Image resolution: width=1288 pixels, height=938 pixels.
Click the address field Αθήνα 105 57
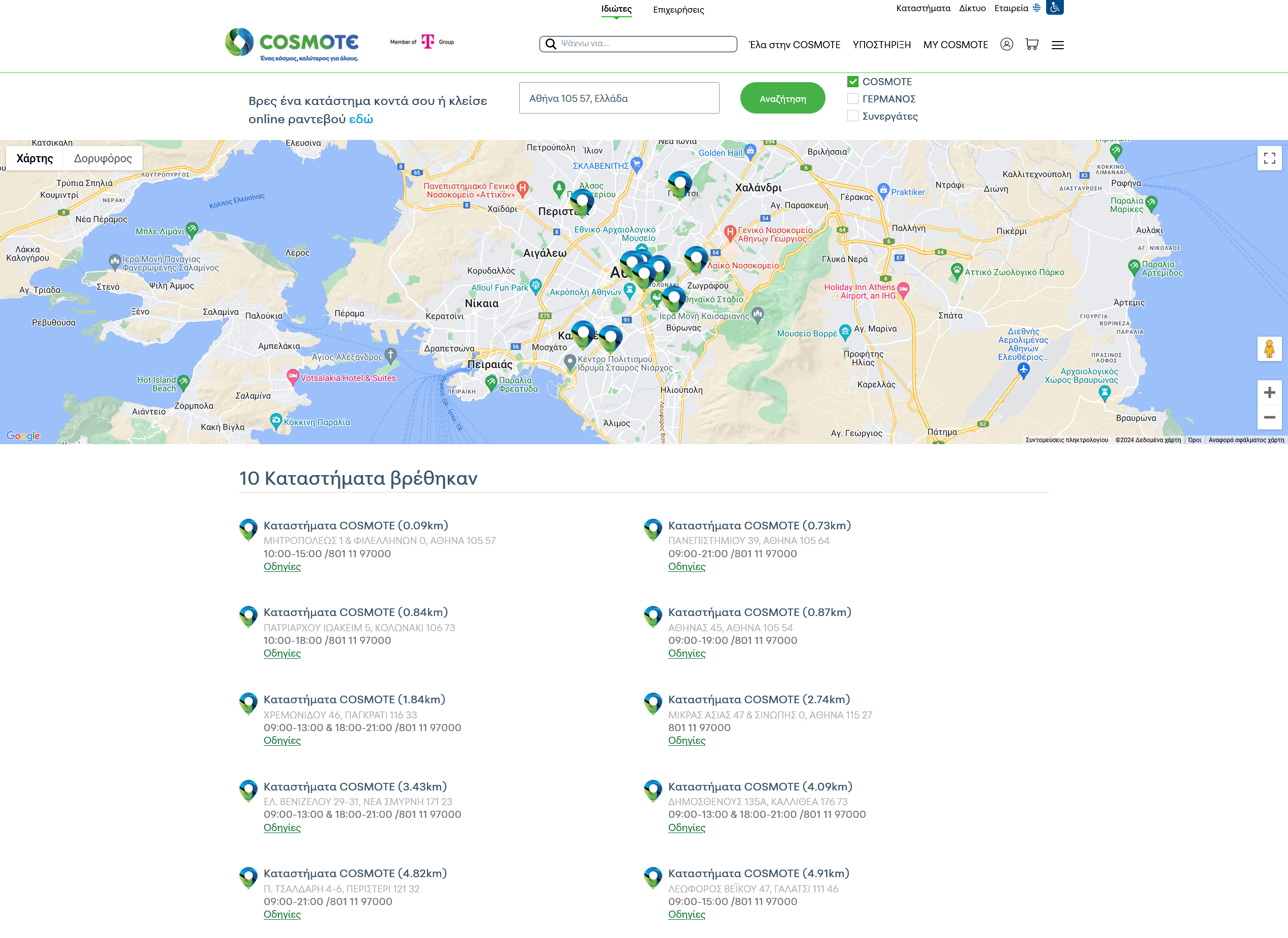pyautogui.click(x=619, y=98)
